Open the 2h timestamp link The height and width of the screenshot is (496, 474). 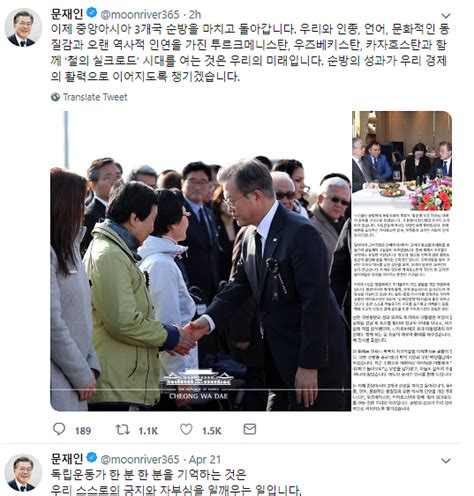[195, 14]
